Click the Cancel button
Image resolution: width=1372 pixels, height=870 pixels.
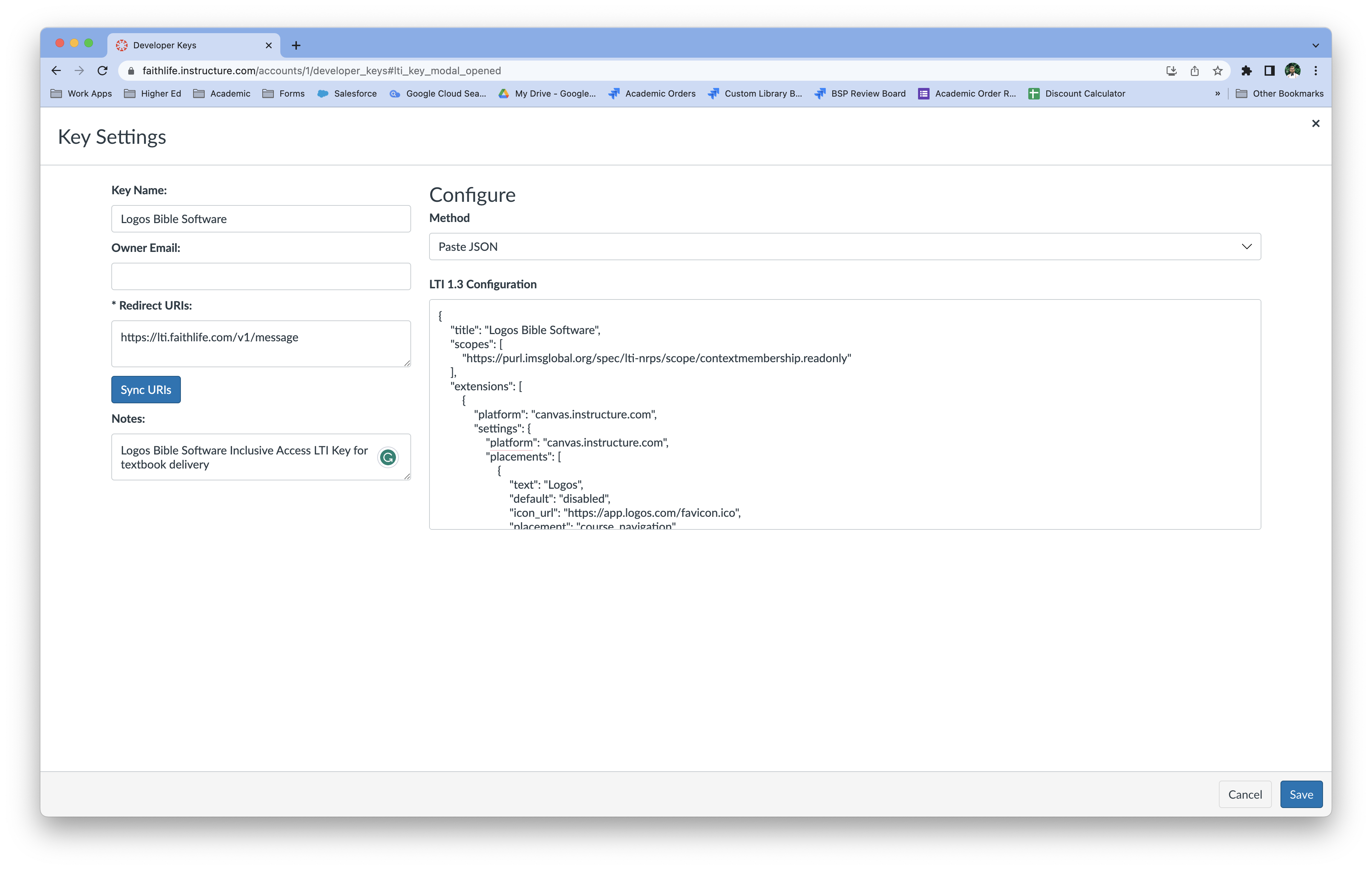point(1245,794)
